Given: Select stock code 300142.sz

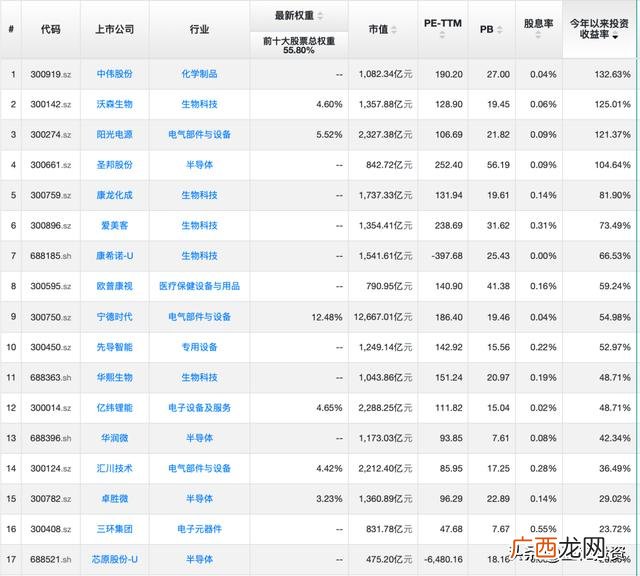Looking at the screenshot, I should [x=51, y=105].
